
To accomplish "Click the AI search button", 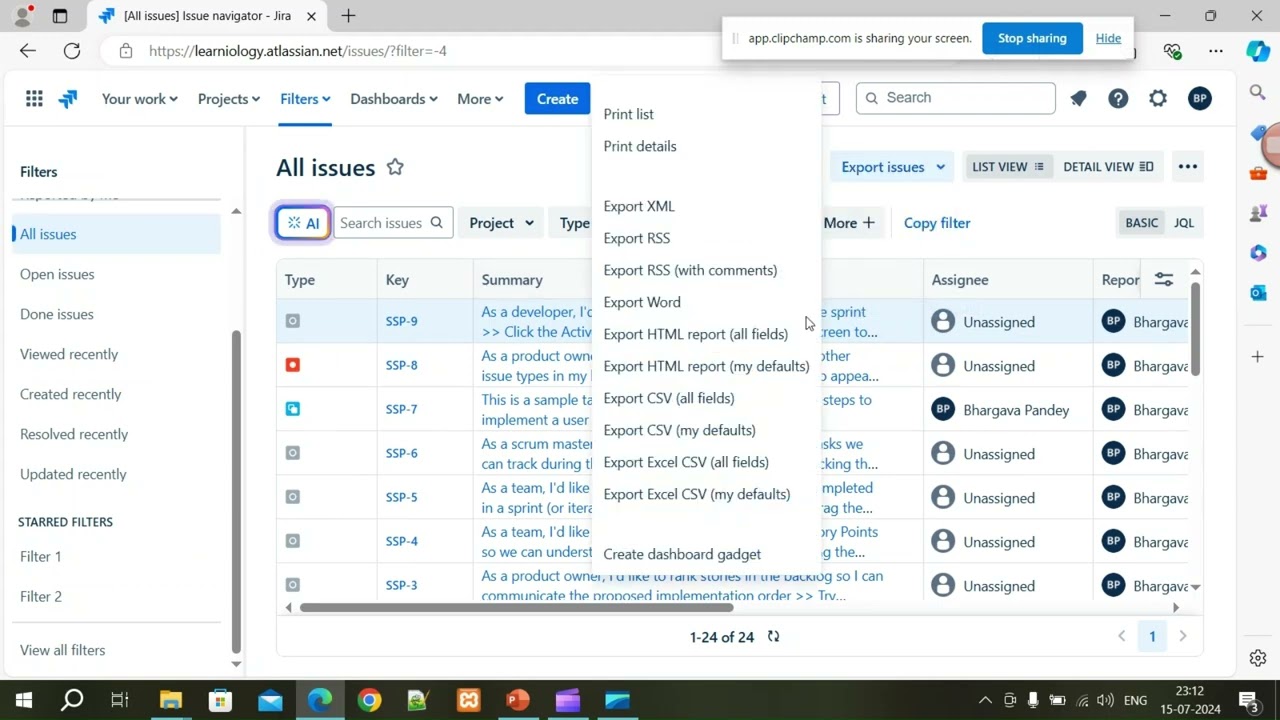I will coord(302,223).
